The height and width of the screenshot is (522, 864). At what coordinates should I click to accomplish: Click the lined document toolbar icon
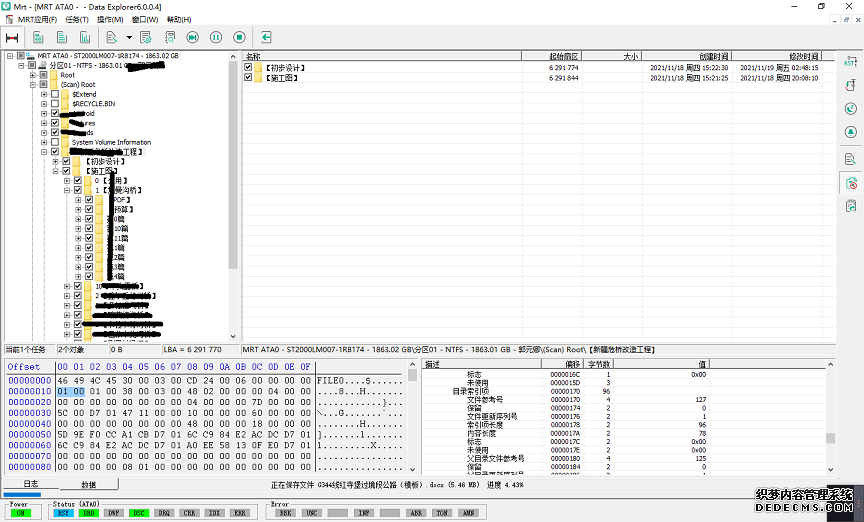click(62, 37)
